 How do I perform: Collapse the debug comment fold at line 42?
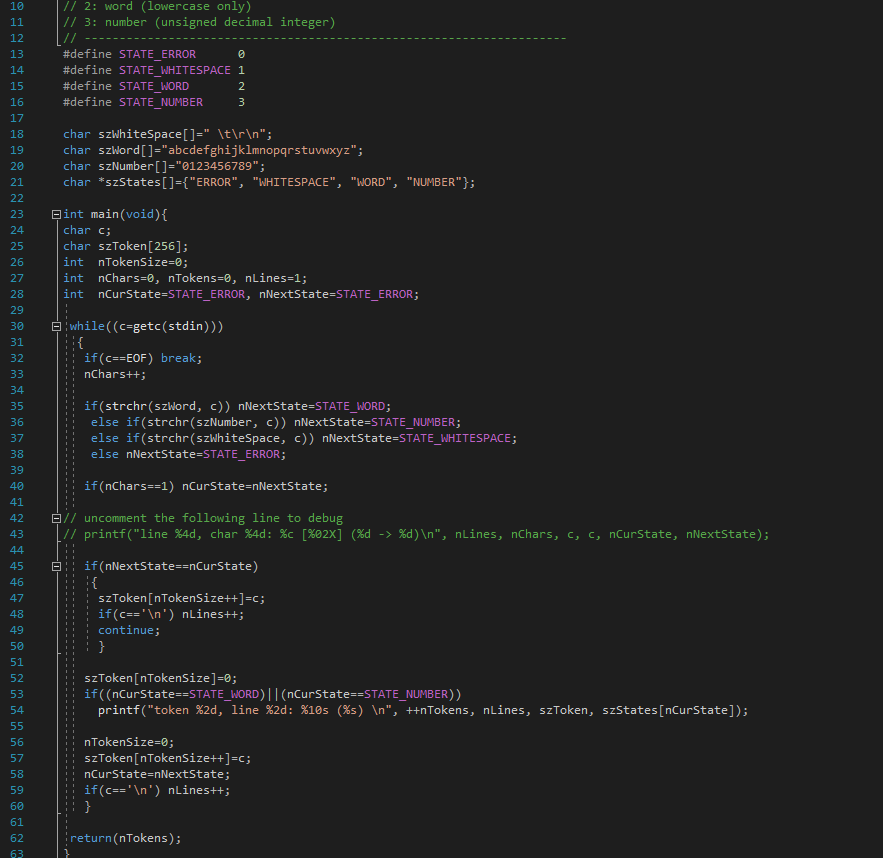click(57, 518)
